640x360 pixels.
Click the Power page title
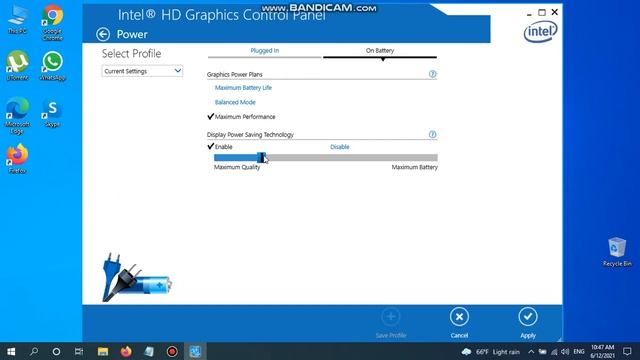[x=132, y=34]
